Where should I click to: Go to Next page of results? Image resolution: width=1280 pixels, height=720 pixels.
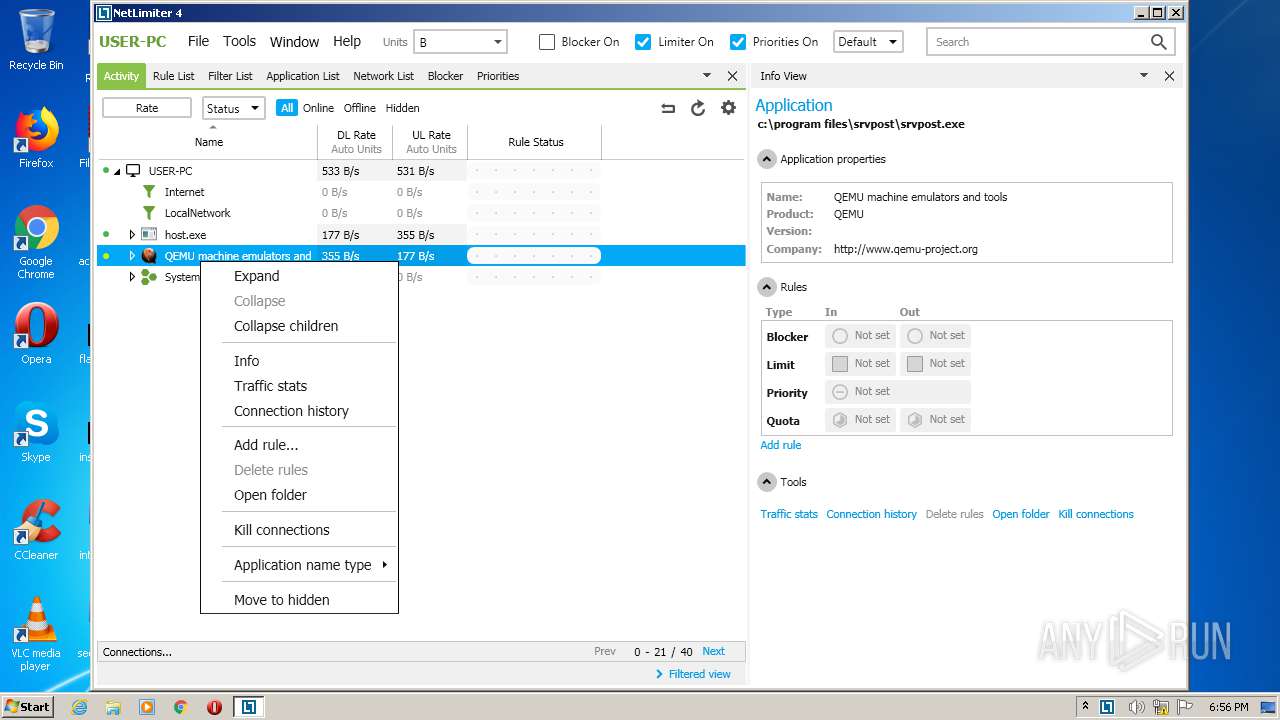point(713,651)
